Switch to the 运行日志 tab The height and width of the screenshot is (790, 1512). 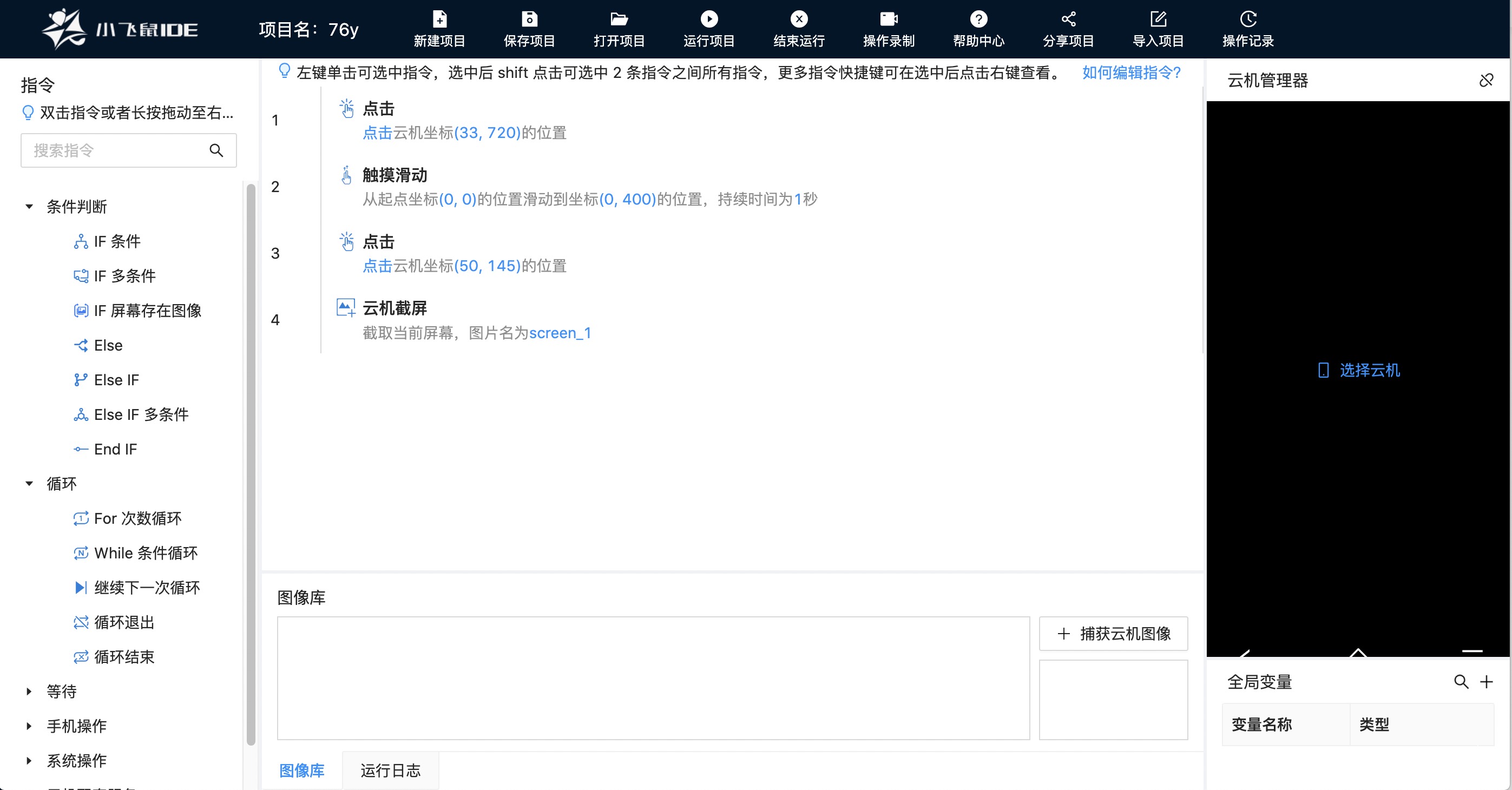tap(390, 770)
